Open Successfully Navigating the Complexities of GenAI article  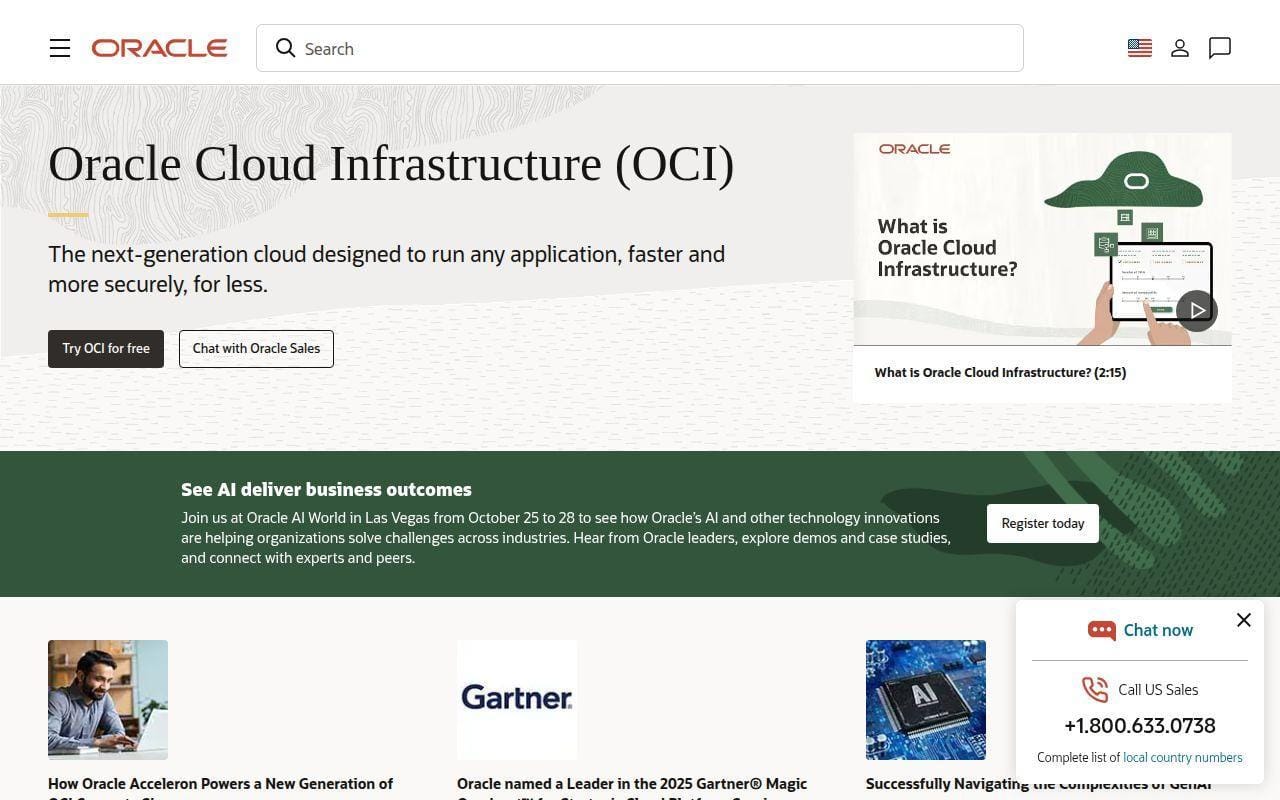click(x=1038, y=784)
